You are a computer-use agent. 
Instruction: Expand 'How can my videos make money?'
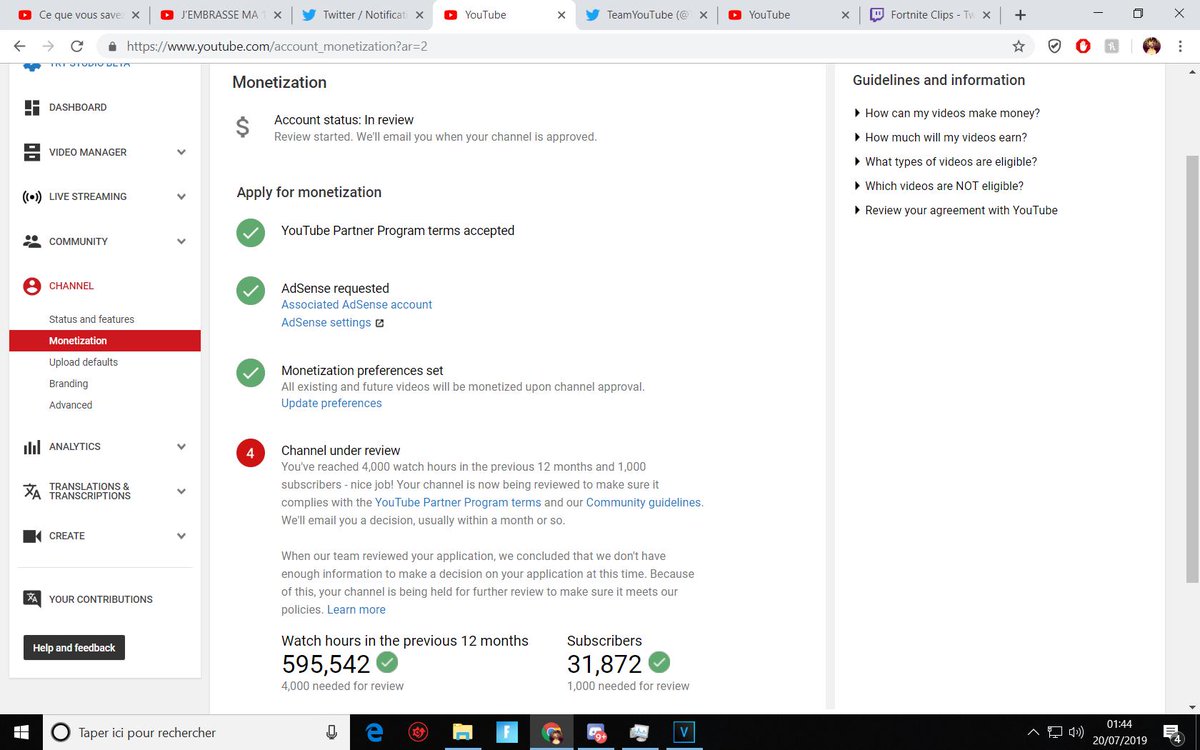tap(946, 113)
